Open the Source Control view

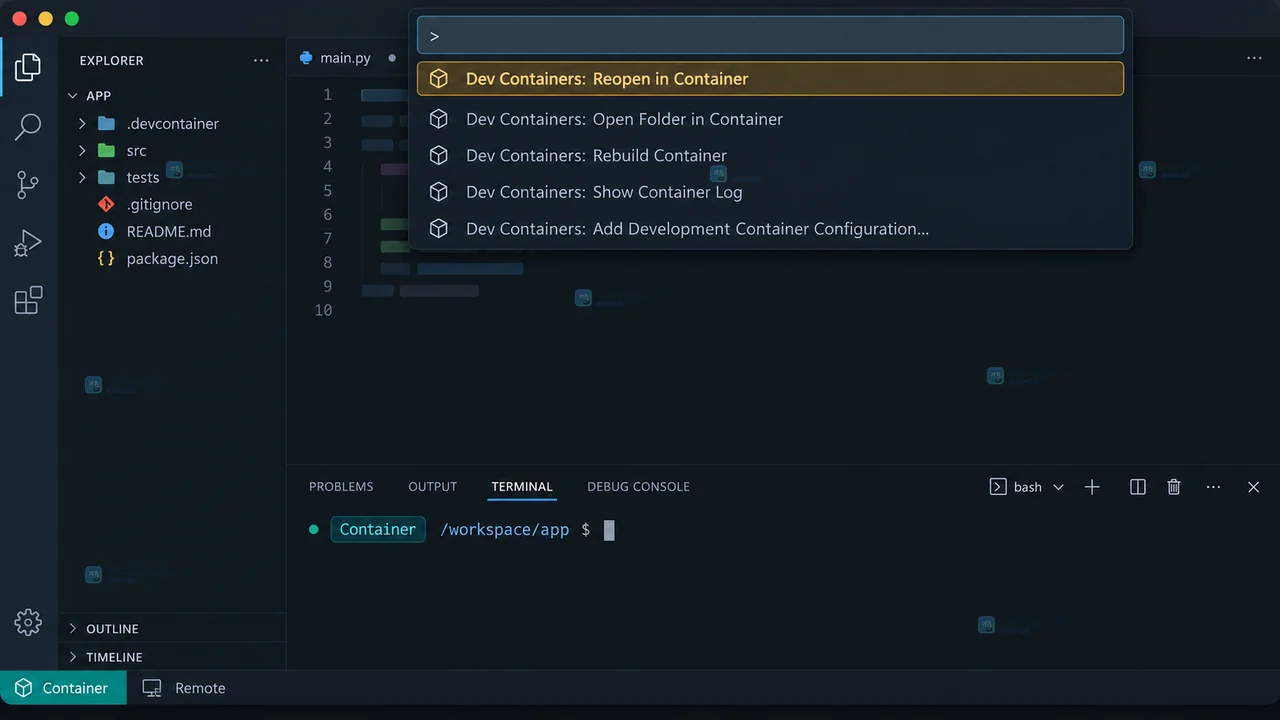[x=28, y=184]
